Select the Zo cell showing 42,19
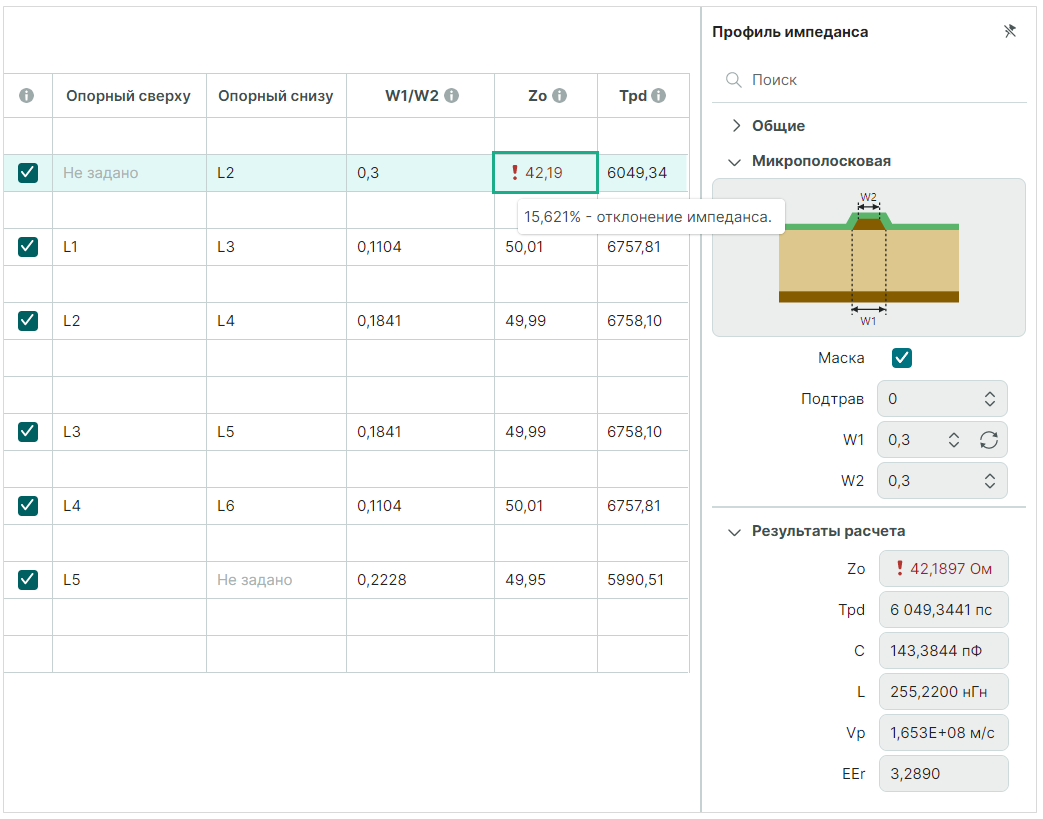The height and width of the screenshot is (819, 1043). click(545, 173)
